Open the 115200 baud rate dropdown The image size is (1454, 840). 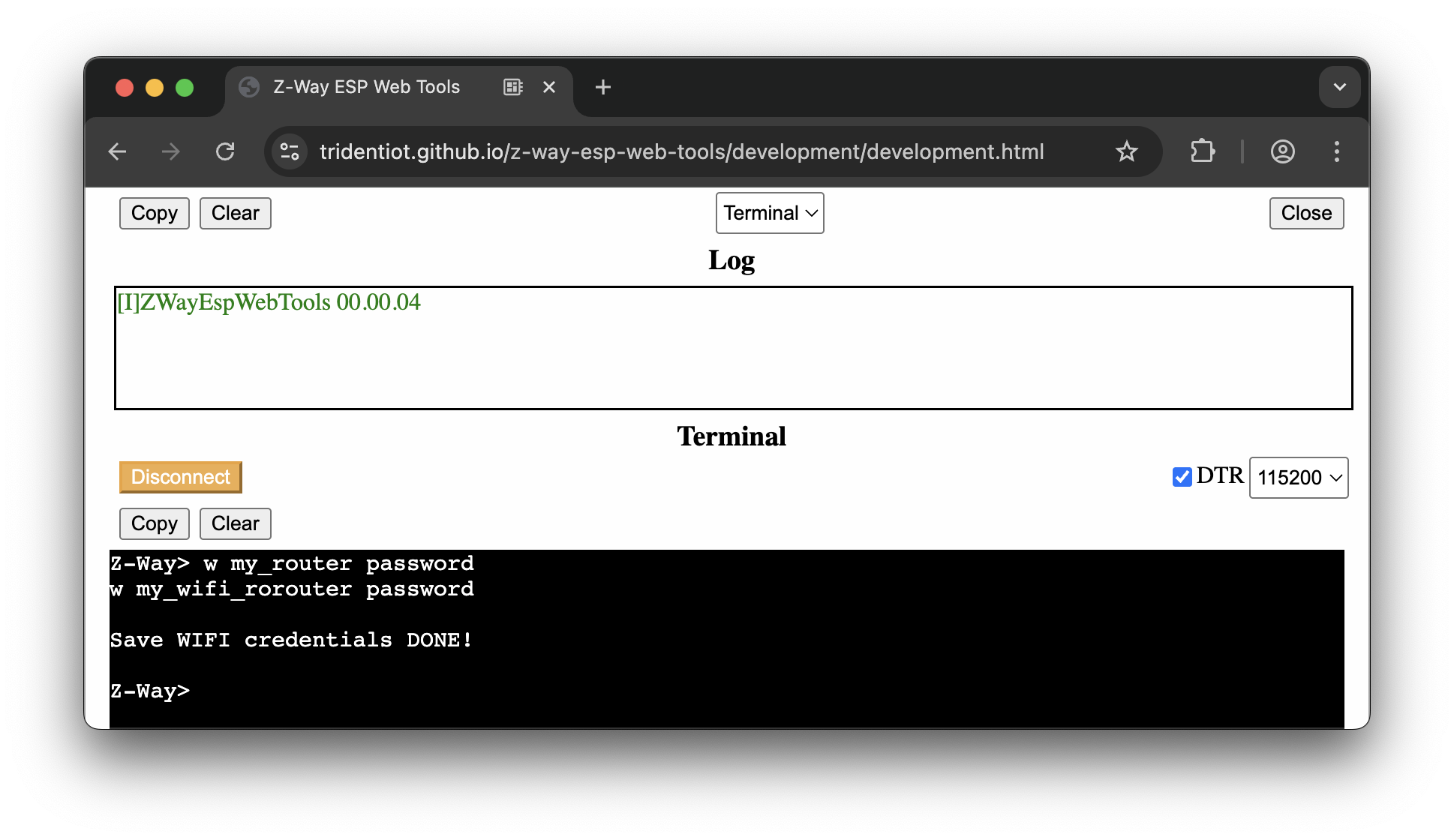click(x=1298, y=478)
